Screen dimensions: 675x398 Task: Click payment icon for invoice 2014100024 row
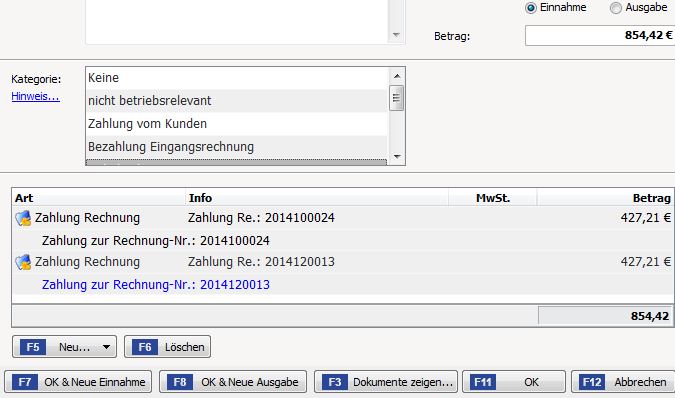[24, 218]
